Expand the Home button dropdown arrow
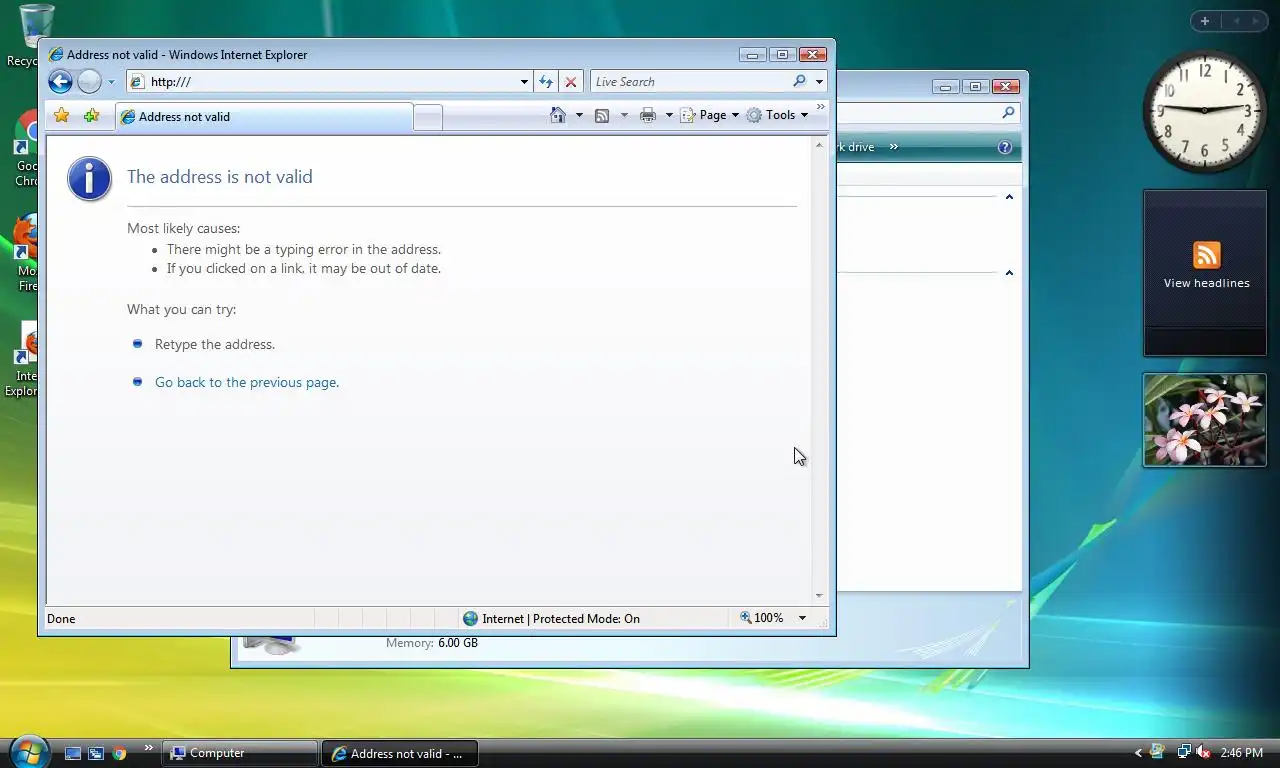 click(x=579, y=115)
